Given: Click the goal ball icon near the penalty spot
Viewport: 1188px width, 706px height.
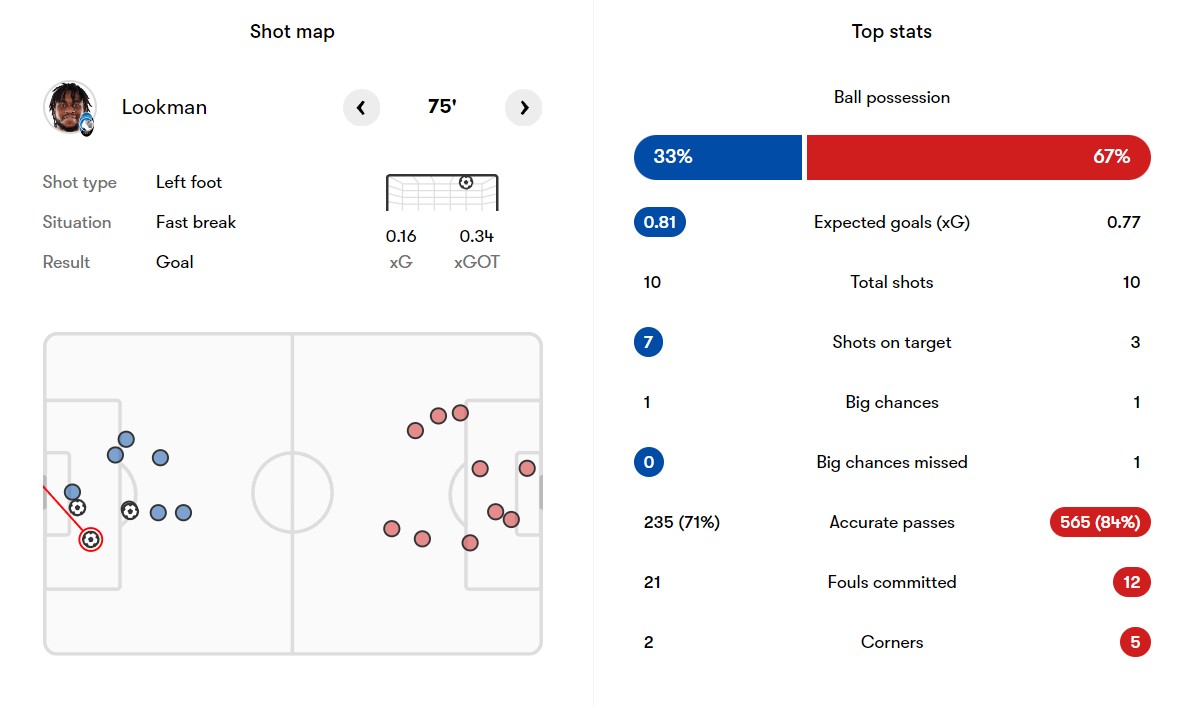Looking at the screenshot, I should point(130,511).
